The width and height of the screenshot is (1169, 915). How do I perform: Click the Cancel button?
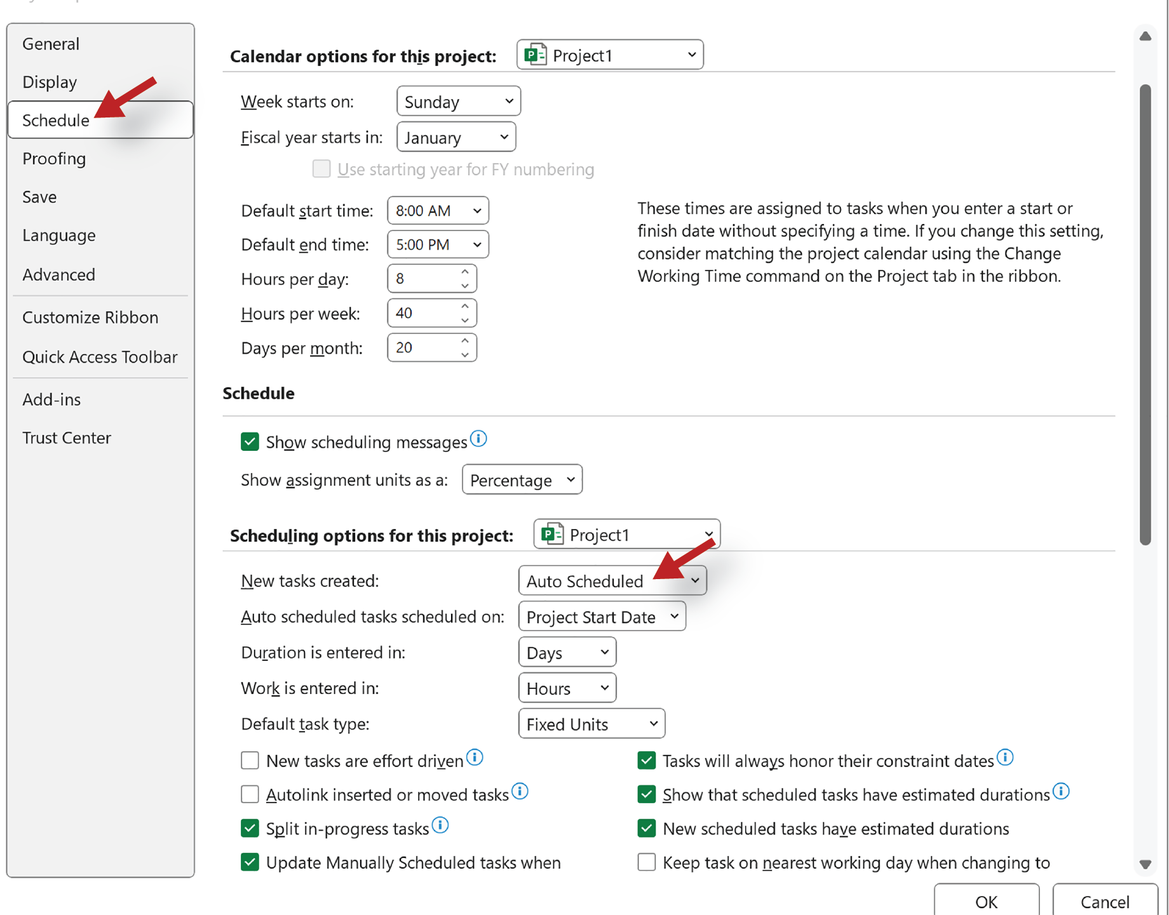click(1105, 901)
